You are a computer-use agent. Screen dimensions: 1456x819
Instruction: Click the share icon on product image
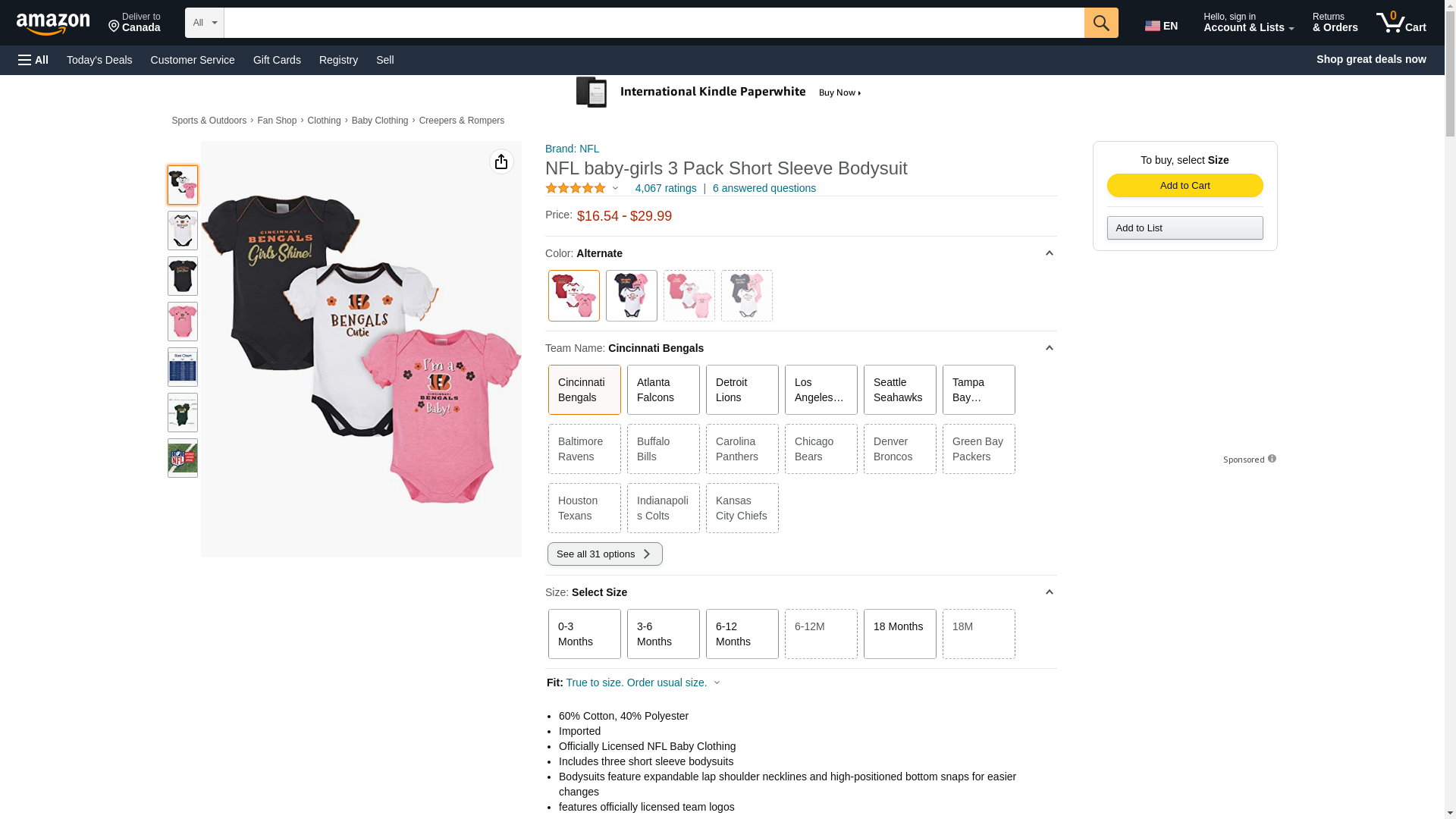501,162
